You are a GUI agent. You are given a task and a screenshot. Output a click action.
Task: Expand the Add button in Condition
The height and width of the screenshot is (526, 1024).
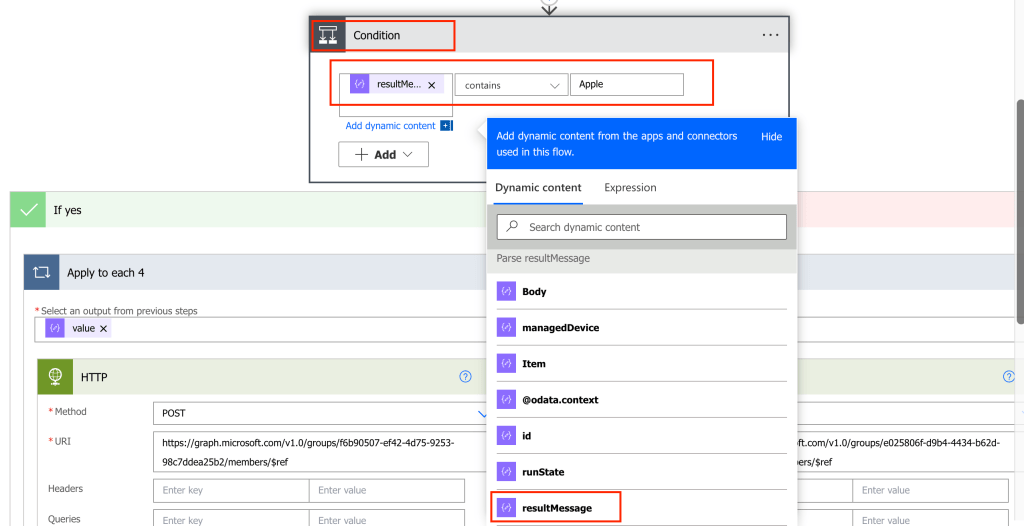[384, 155]
